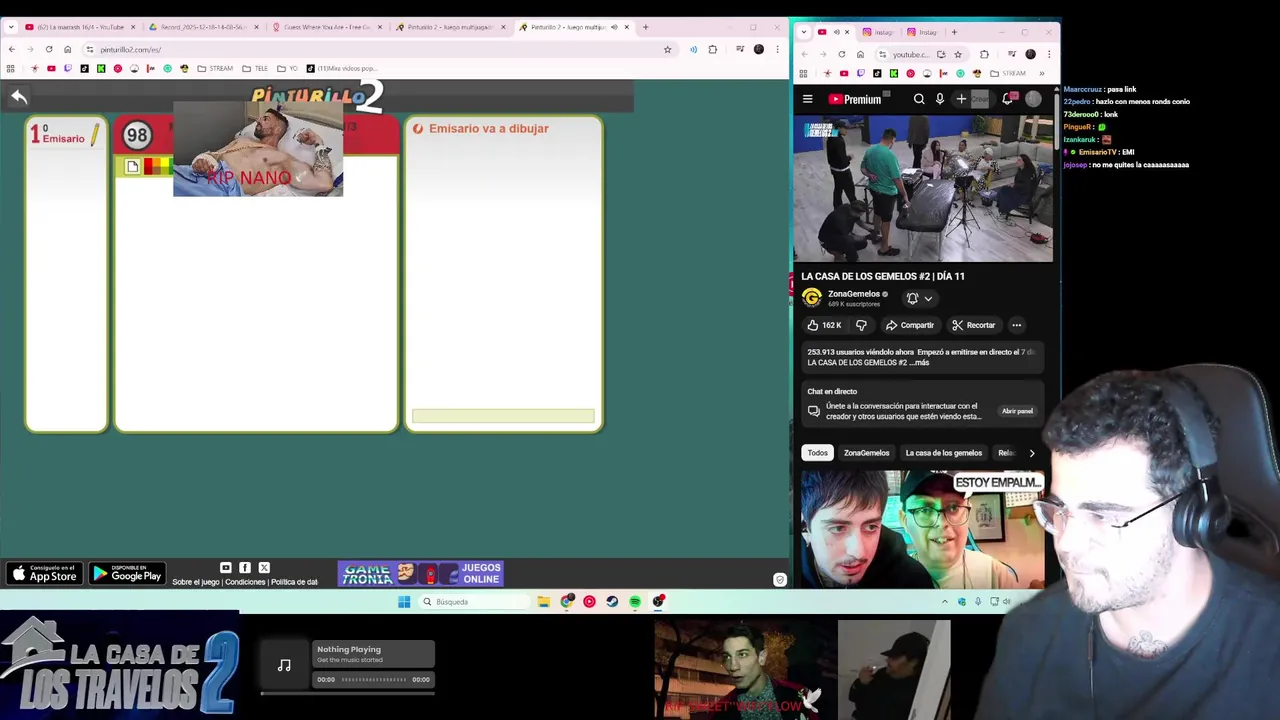Open the TELE bookmarks folder
This screenshot has width=1280, height=720.
(x=255, y=69)
